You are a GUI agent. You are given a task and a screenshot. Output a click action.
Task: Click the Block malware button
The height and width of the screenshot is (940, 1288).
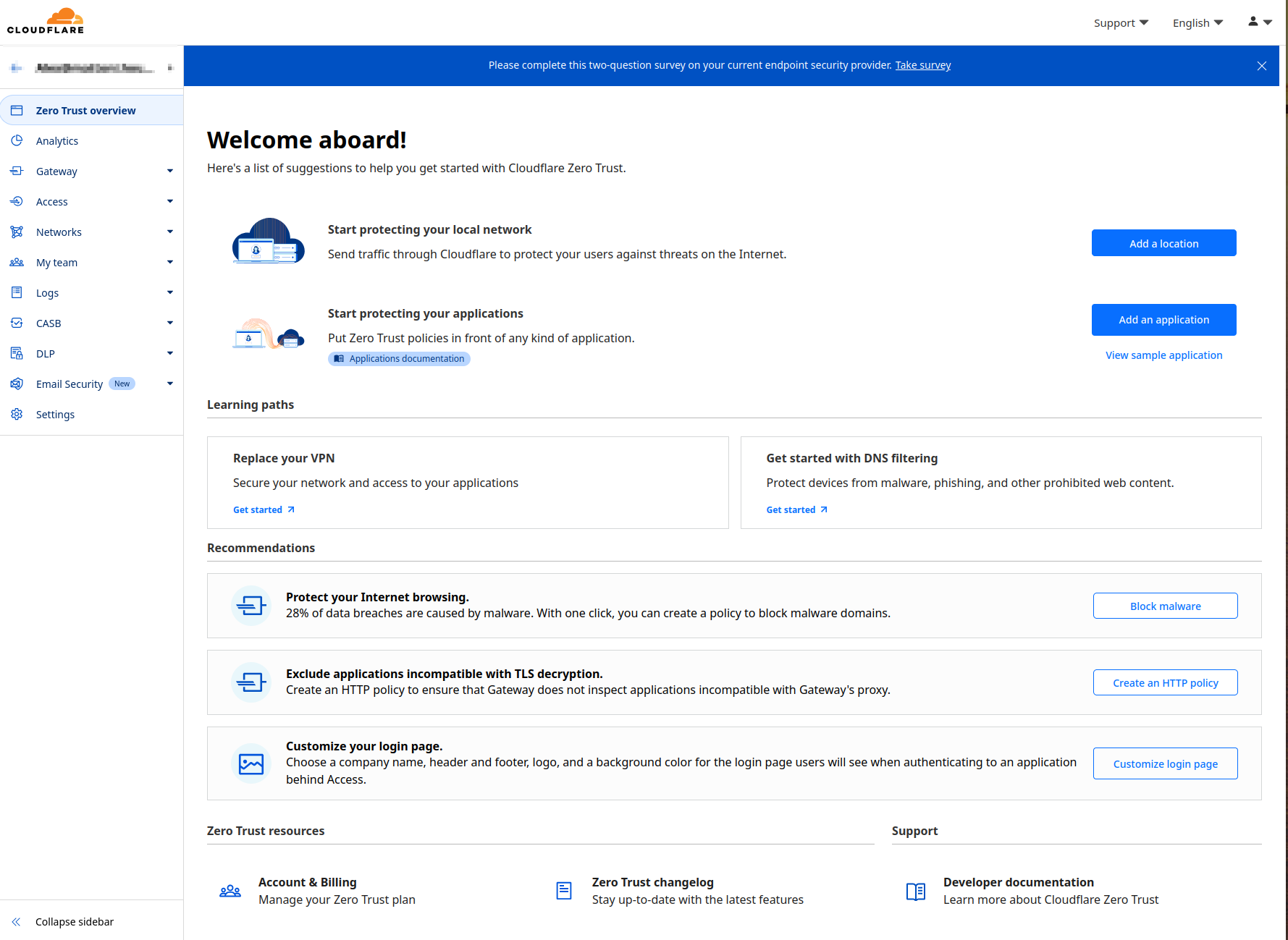(1165, 606)
